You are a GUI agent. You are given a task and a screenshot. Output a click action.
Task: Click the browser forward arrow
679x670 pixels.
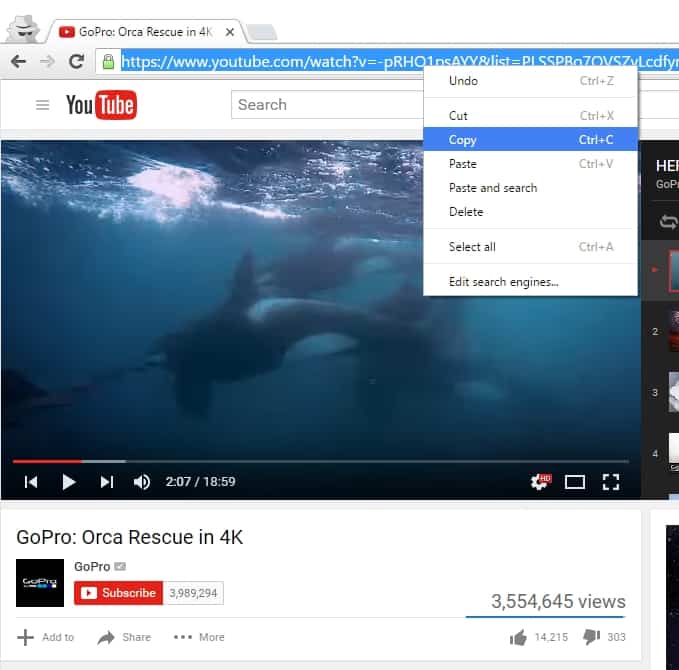pos(47,61)
